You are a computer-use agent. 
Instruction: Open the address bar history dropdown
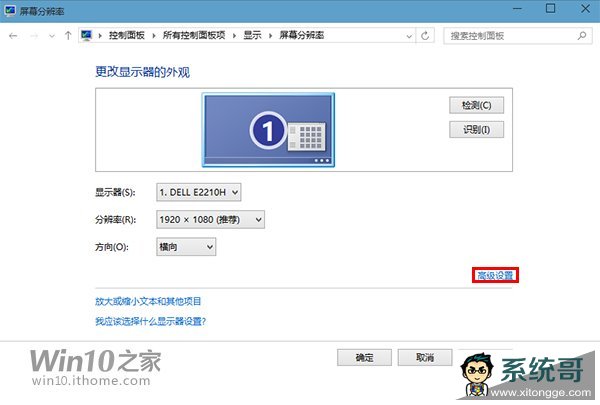click(x=409, y=36)
